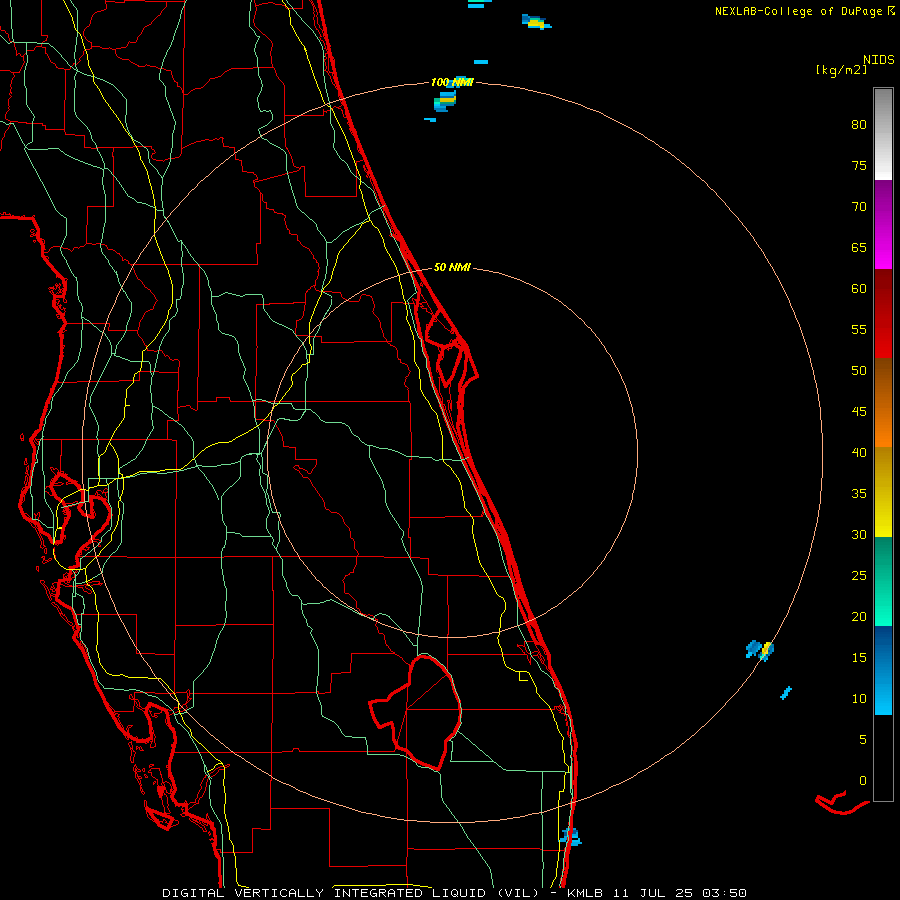Select the 40 value on the VIL scale
The image size is (900, 900).
pyautogui.click(x=859, y=452)
